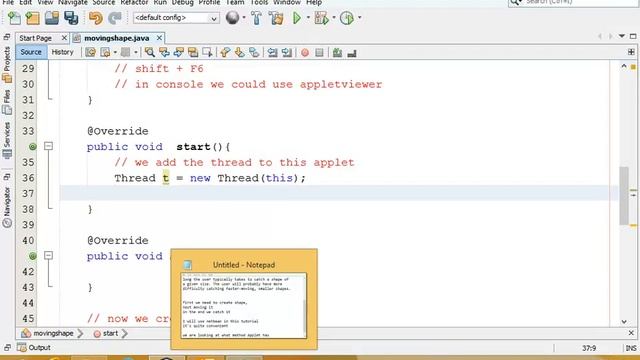640x360 pixels.
Task: Click the grayed-out Redo arrow
Action: (115, 18)
